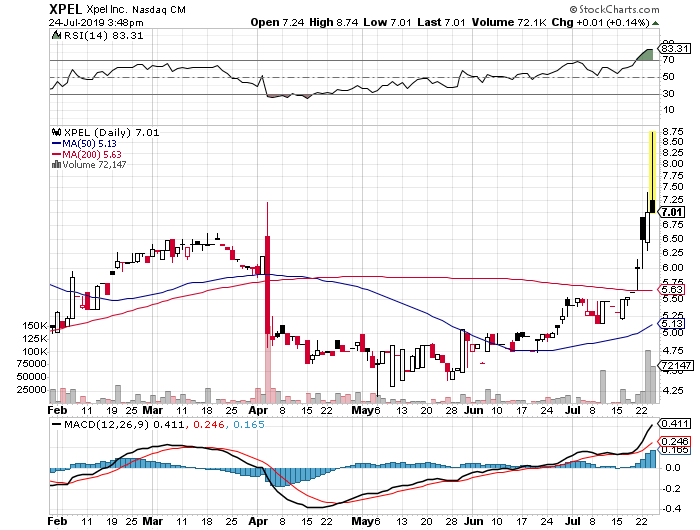Click the MACD axis label 0.0
This screenshot has width=700, height=530.
[673, 467]
